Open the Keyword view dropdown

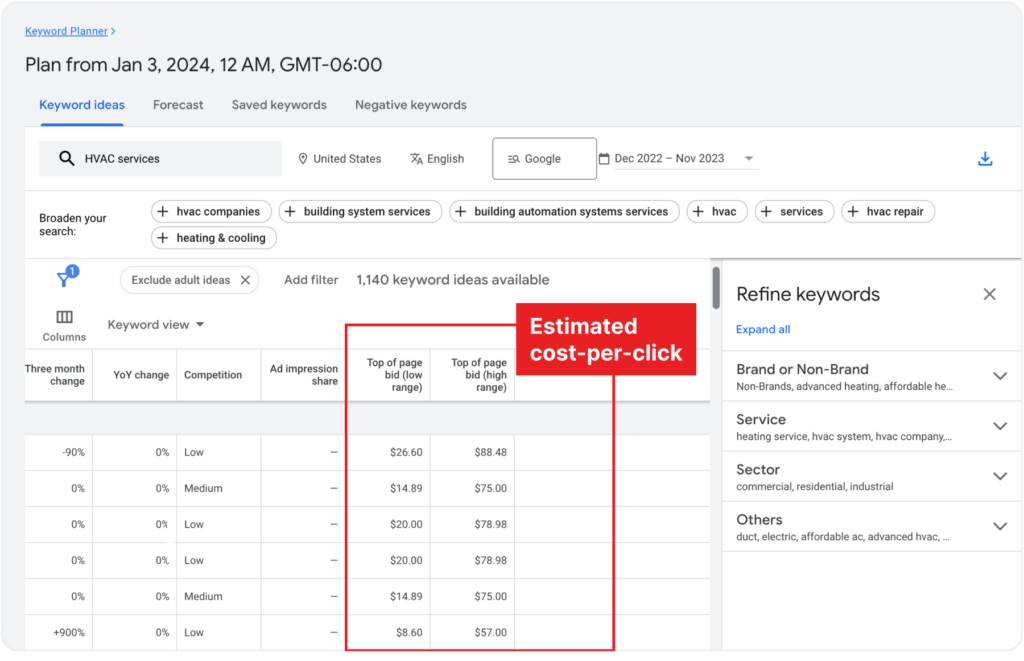(156, 325)
